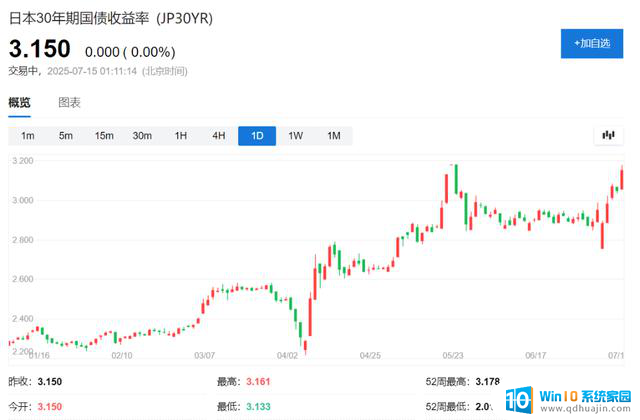
Task: Click the 03/07 date axis label
Action: [x=204, y=356]
